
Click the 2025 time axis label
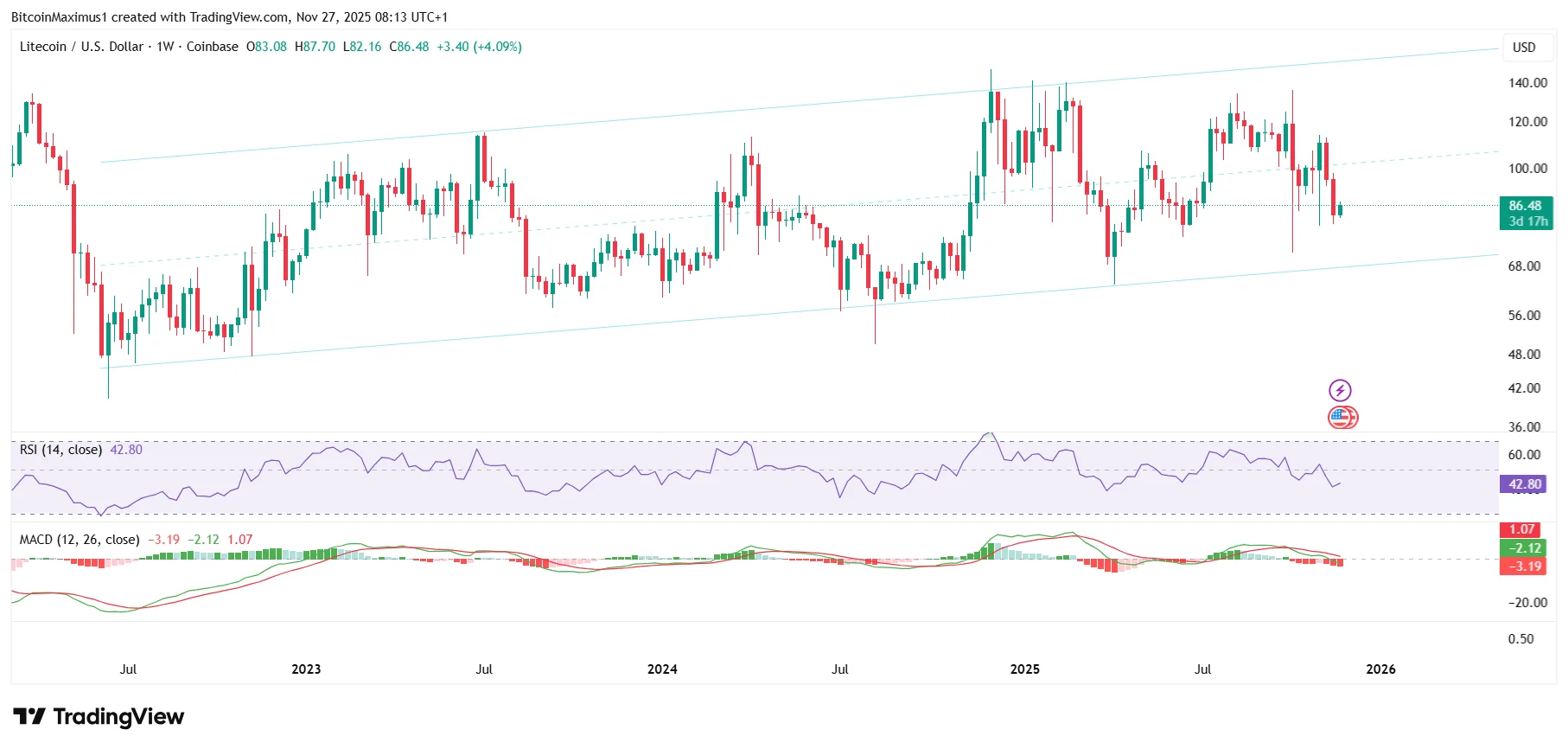(1024, 669)
